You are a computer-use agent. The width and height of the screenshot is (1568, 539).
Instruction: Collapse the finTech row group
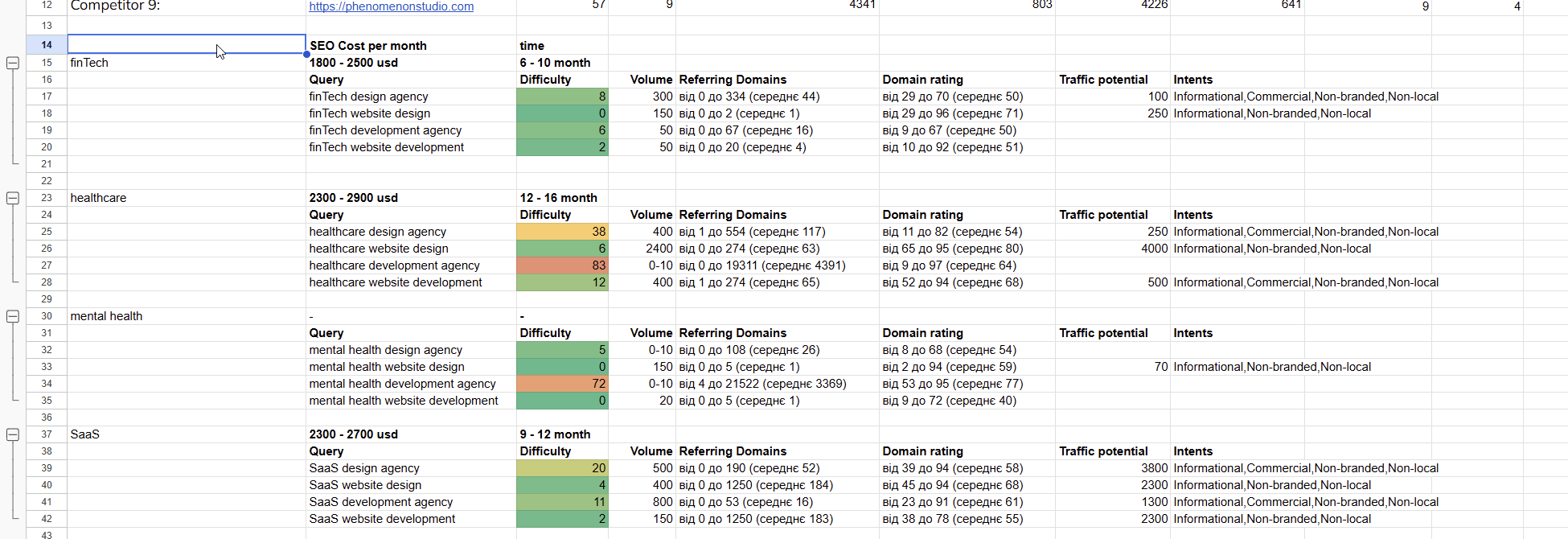click(x=13, y=63)
